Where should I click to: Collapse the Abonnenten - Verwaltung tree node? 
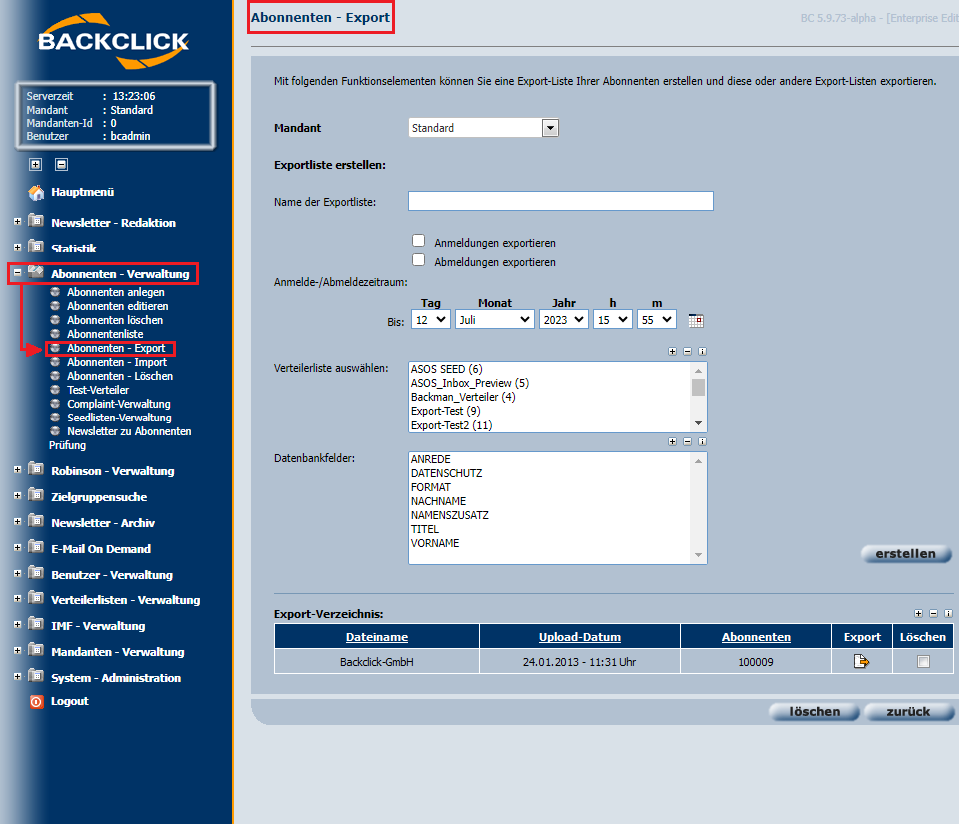click(x=17, y=273)
